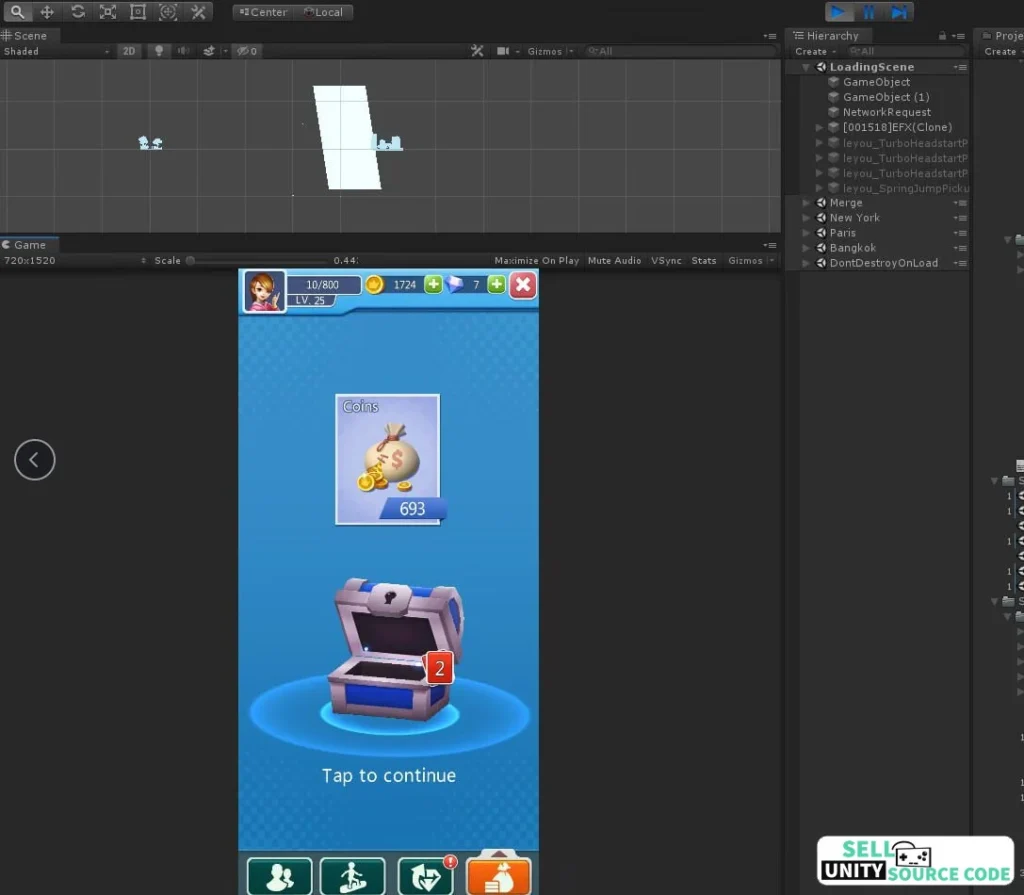
Task: Click the Hierarchy search field
Action: click(906, 51)
